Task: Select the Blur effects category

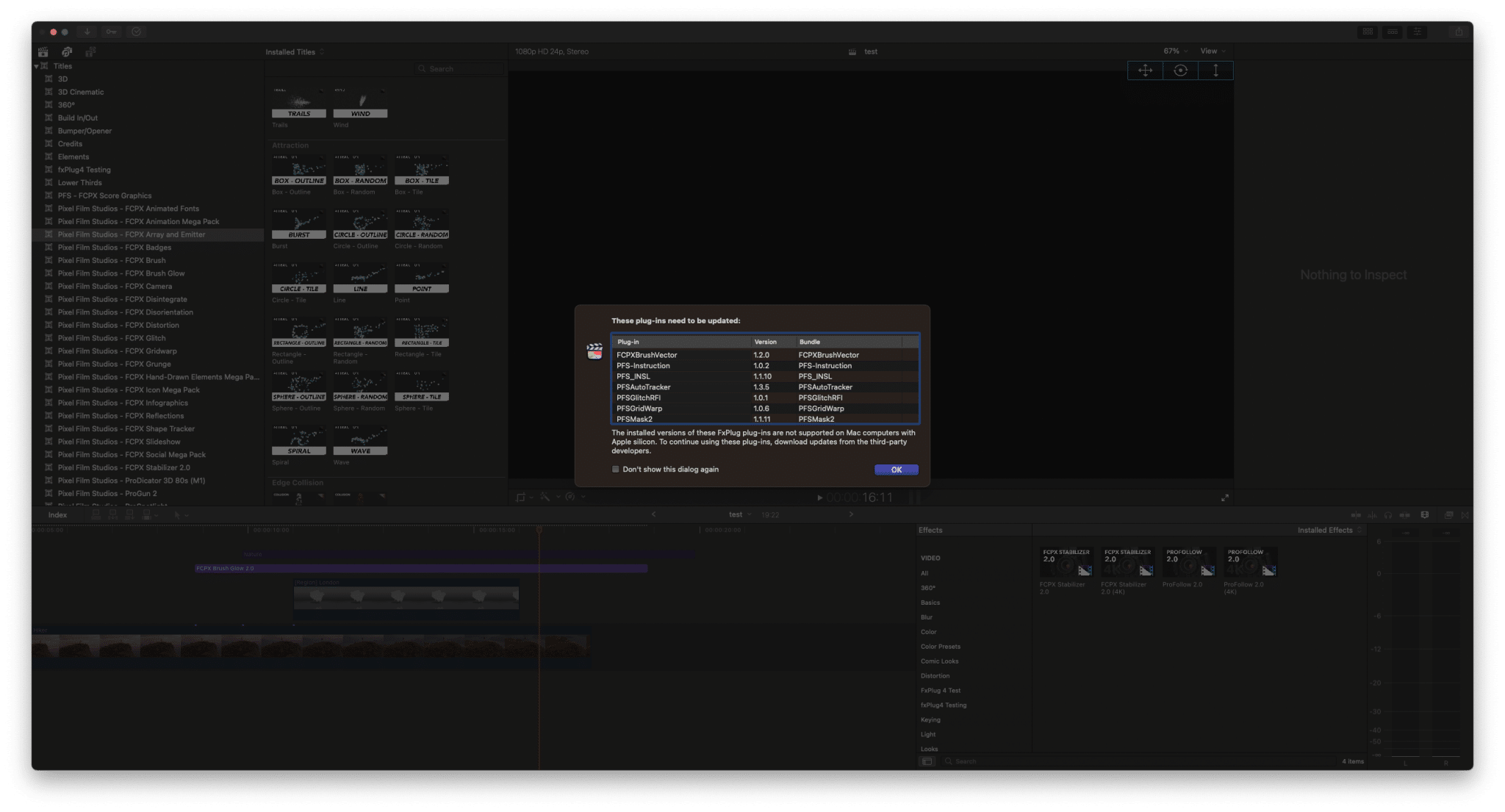Action: [927, 617]
